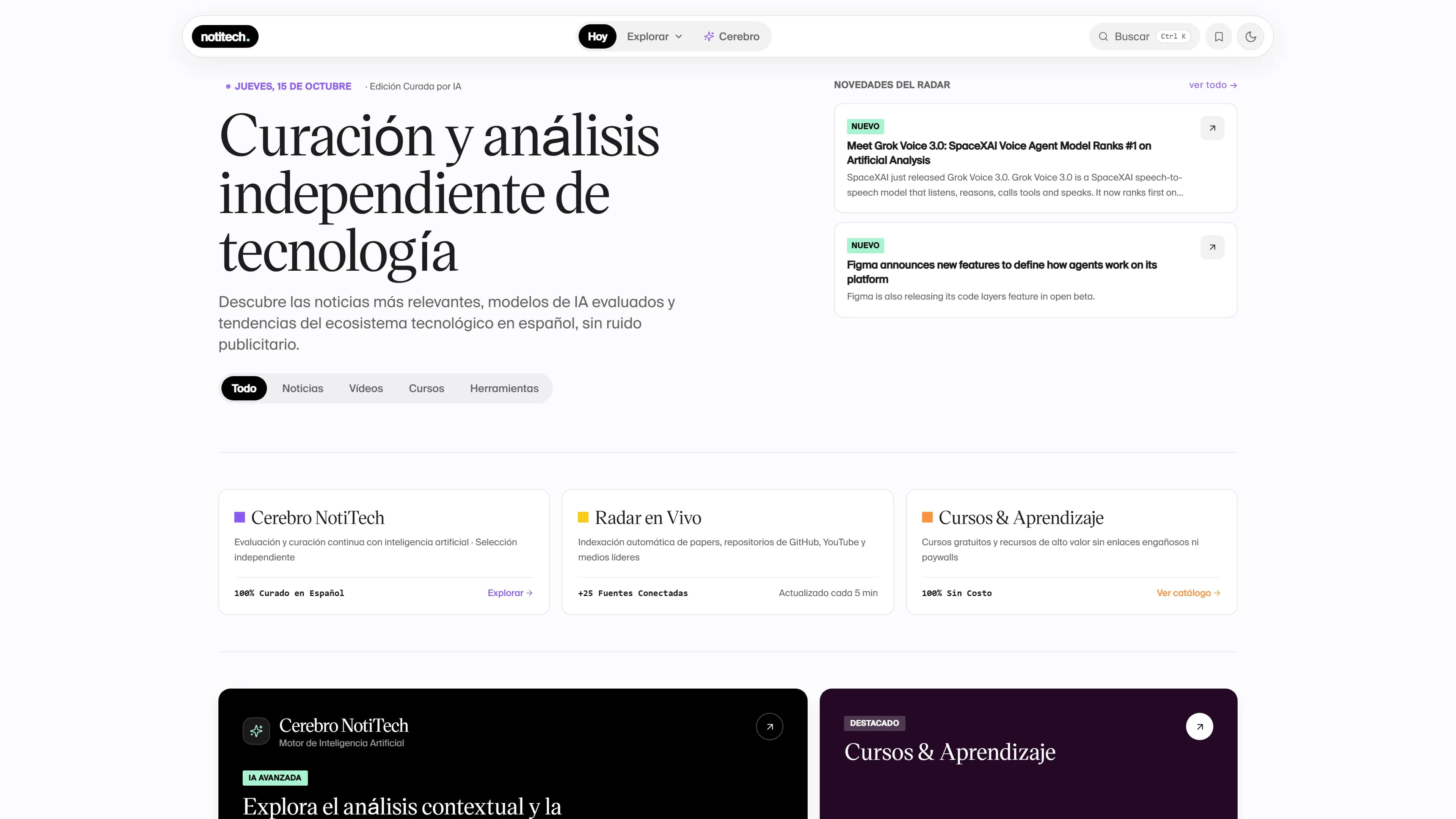Click the 'ver todo' link
This screenshot has width=1456, height=819.
pos(1213,85)
